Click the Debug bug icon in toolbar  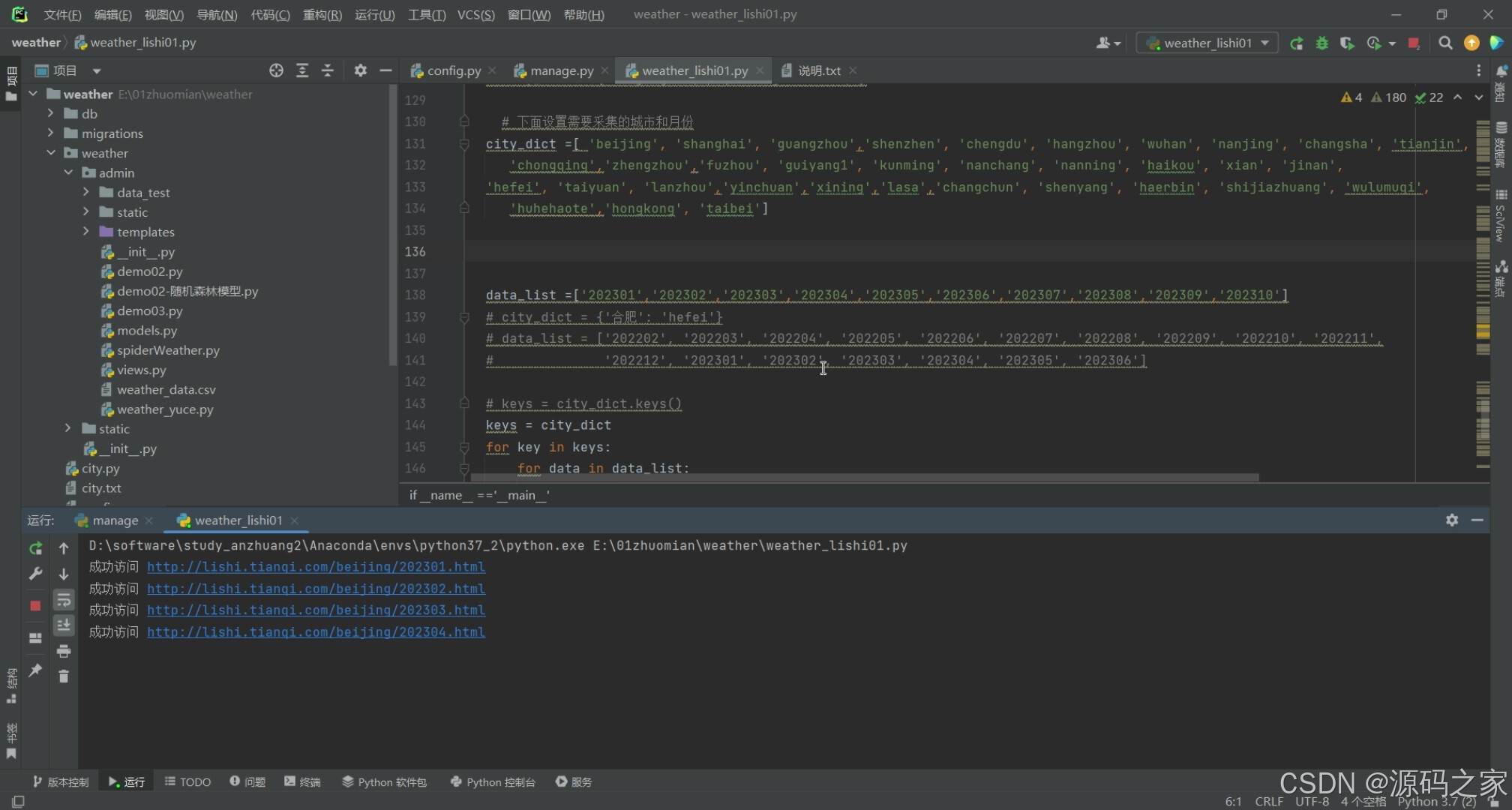click(1321, 43)
